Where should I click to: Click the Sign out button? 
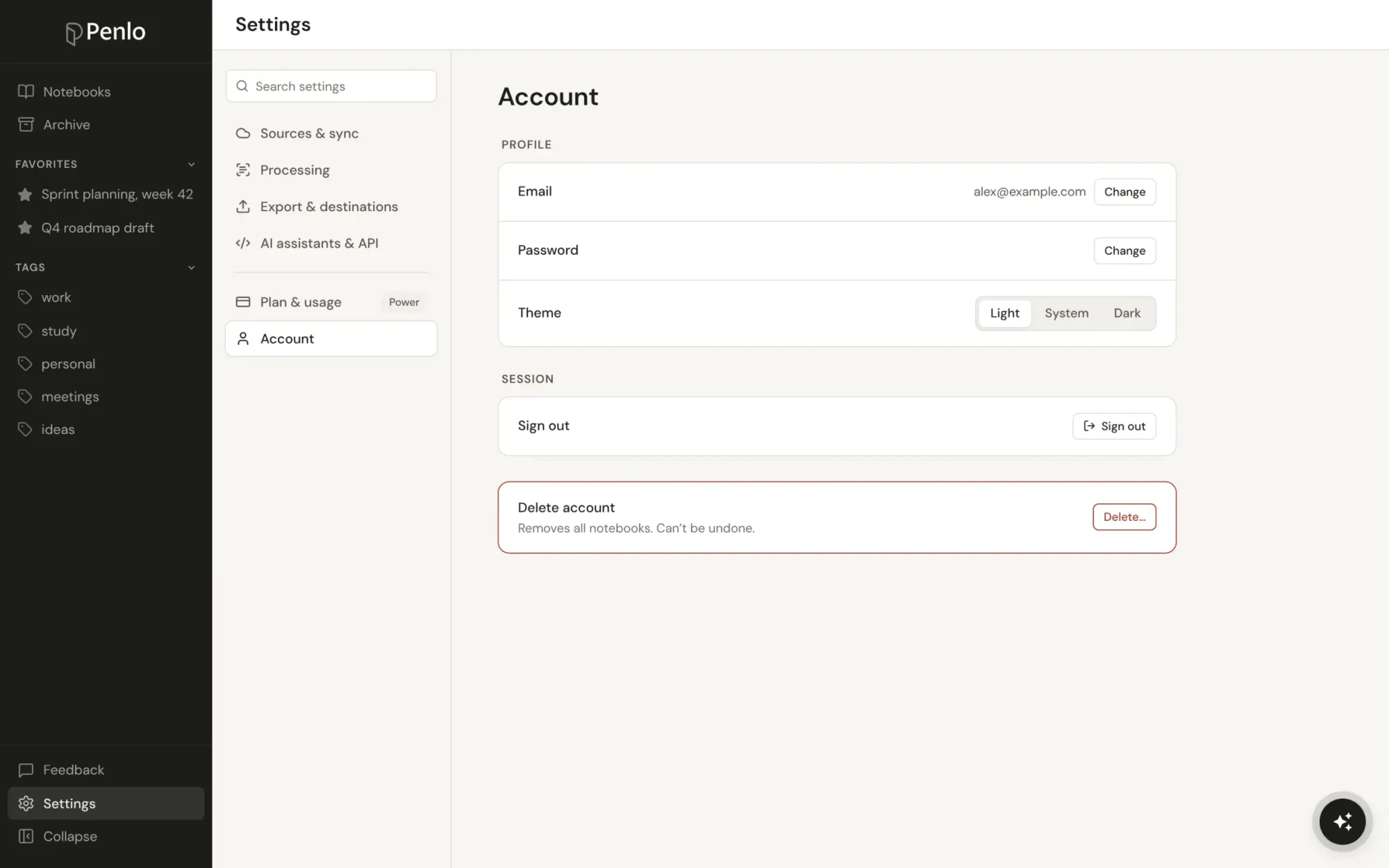tap(1114, 426)
